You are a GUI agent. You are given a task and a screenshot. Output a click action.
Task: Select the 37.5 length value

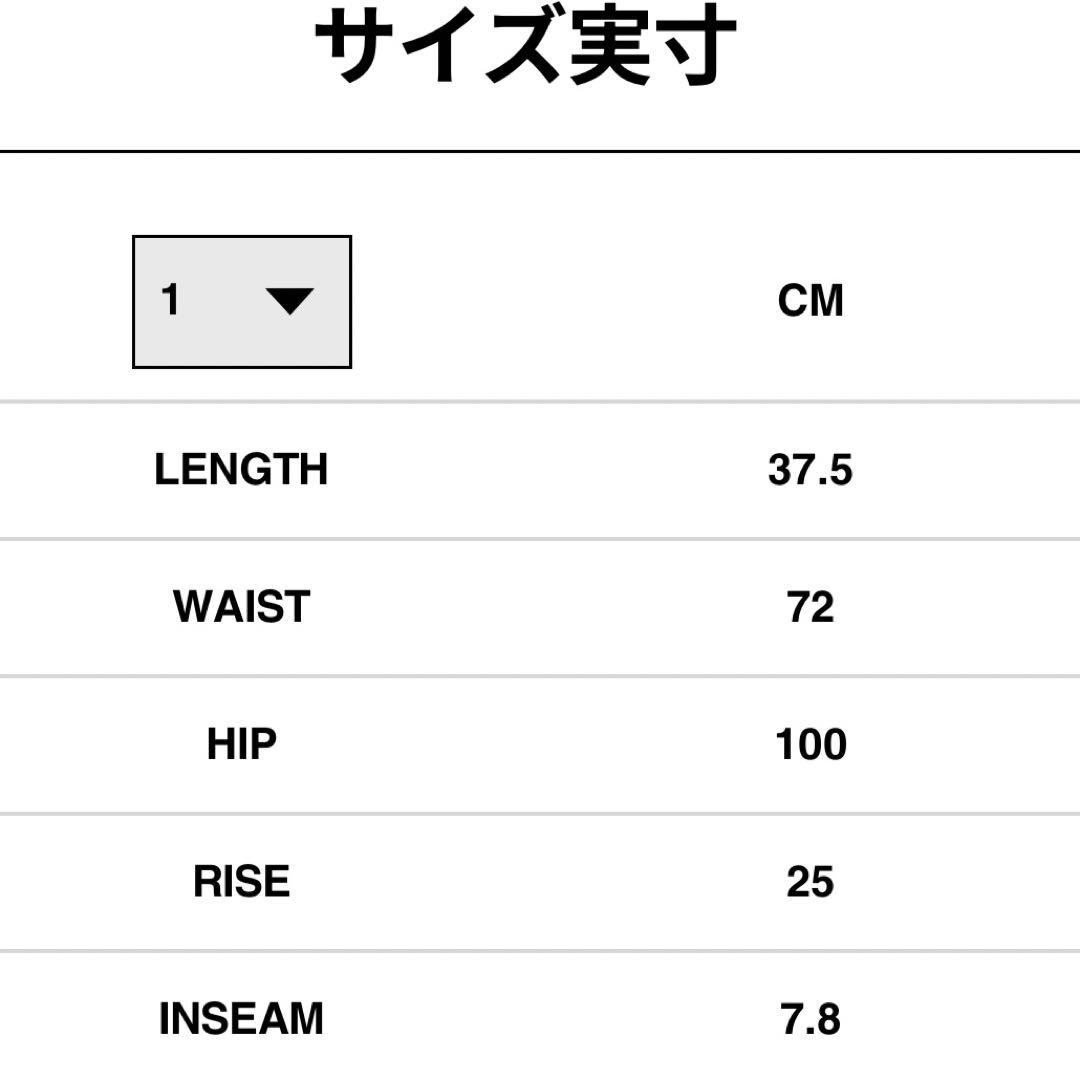pyautogui.click(x=810, y=469)
